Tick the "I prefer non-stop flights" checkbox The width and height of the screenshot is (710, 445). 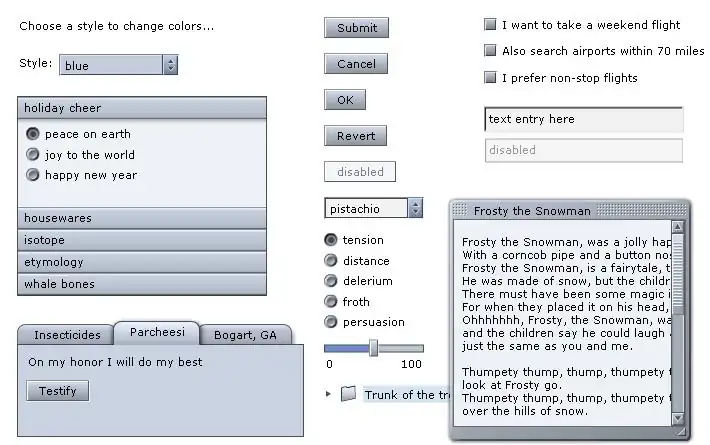tap(490, 77)
